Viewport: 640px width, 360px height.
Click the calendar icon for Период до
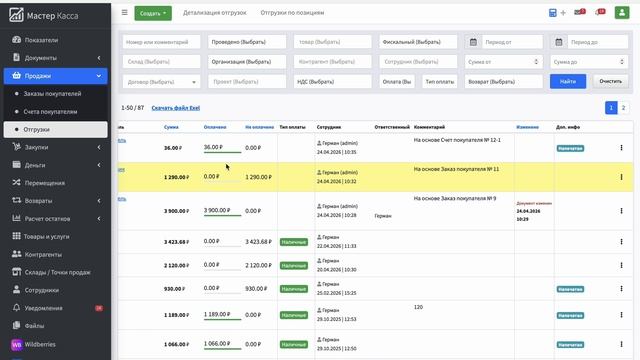point(559,42)
